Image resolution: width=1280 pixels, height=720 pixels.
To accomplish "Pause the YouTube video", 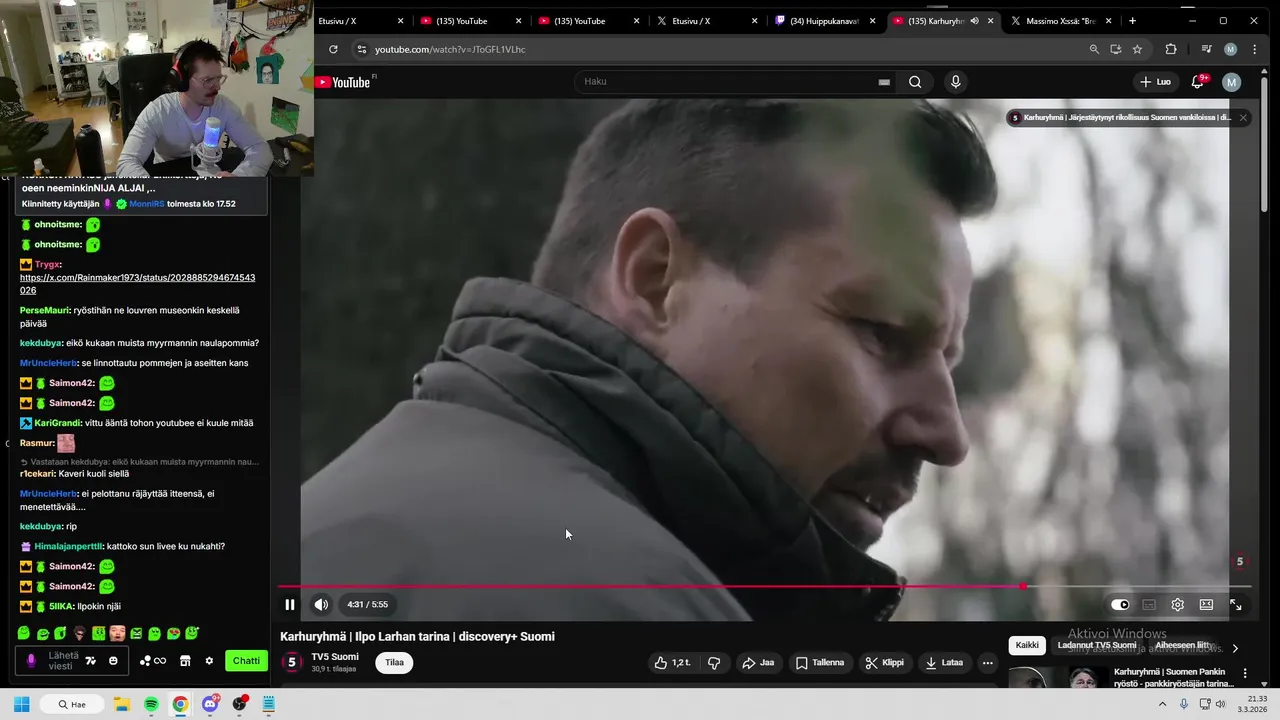I will coord(290,604).
